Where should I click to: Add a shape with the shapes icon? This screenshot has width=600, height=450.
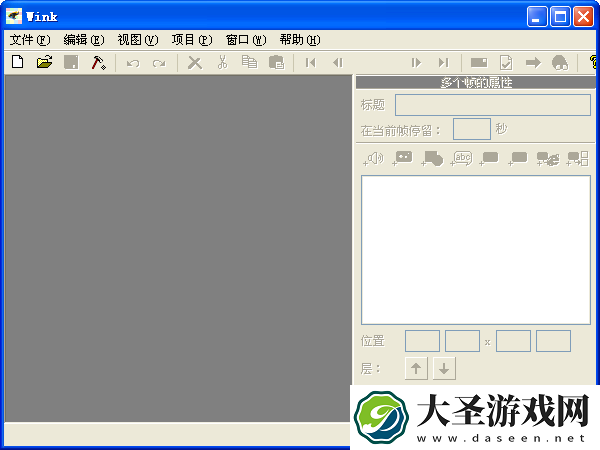(x=432, y=158)
